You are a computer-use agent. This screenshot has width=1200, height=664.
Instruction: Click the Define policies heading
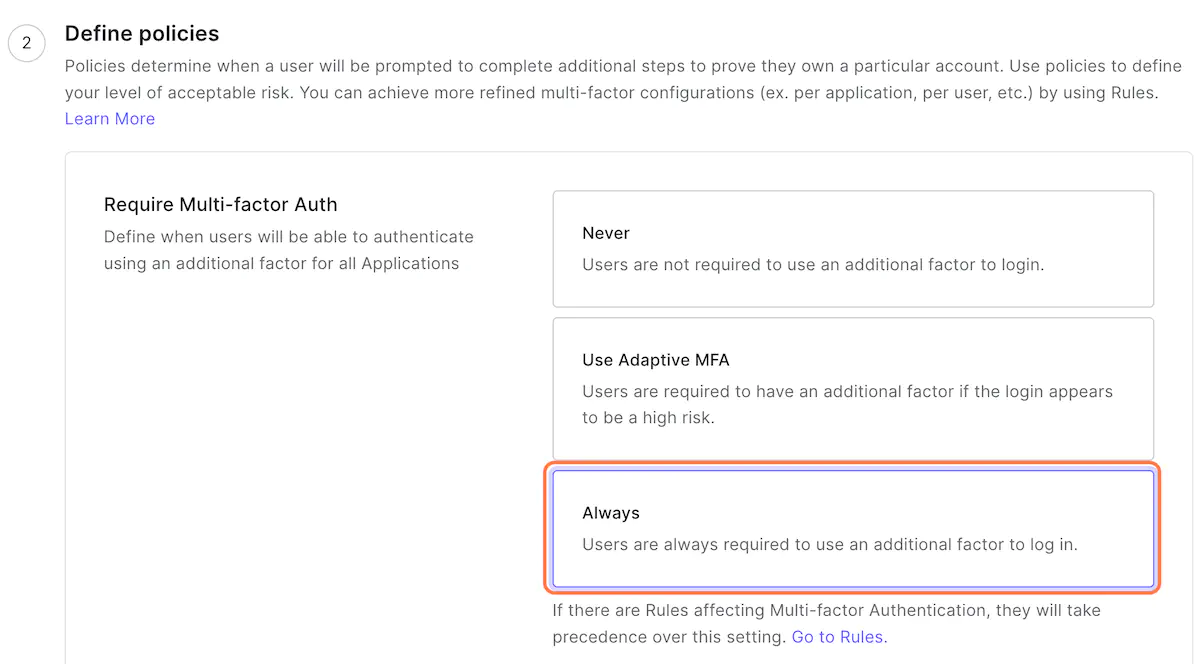click(x=142, y=33)
